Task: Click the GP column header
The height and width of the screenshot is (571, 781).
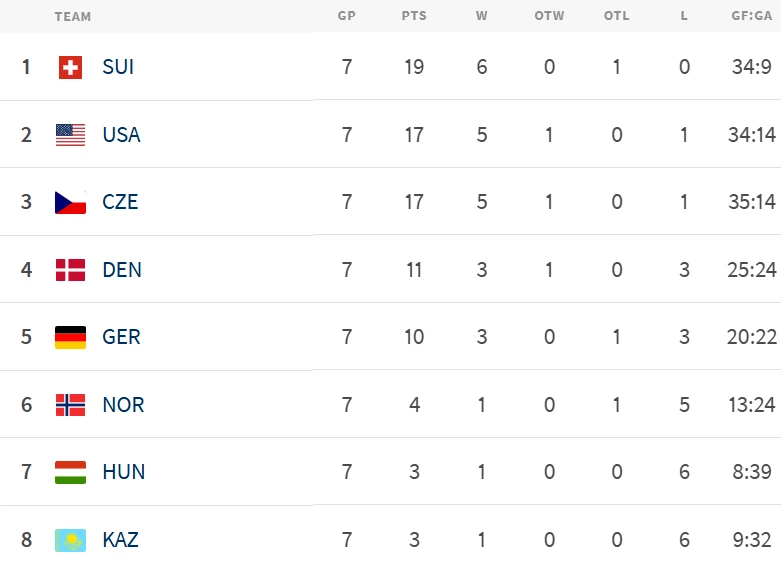Action: point(347,16)
